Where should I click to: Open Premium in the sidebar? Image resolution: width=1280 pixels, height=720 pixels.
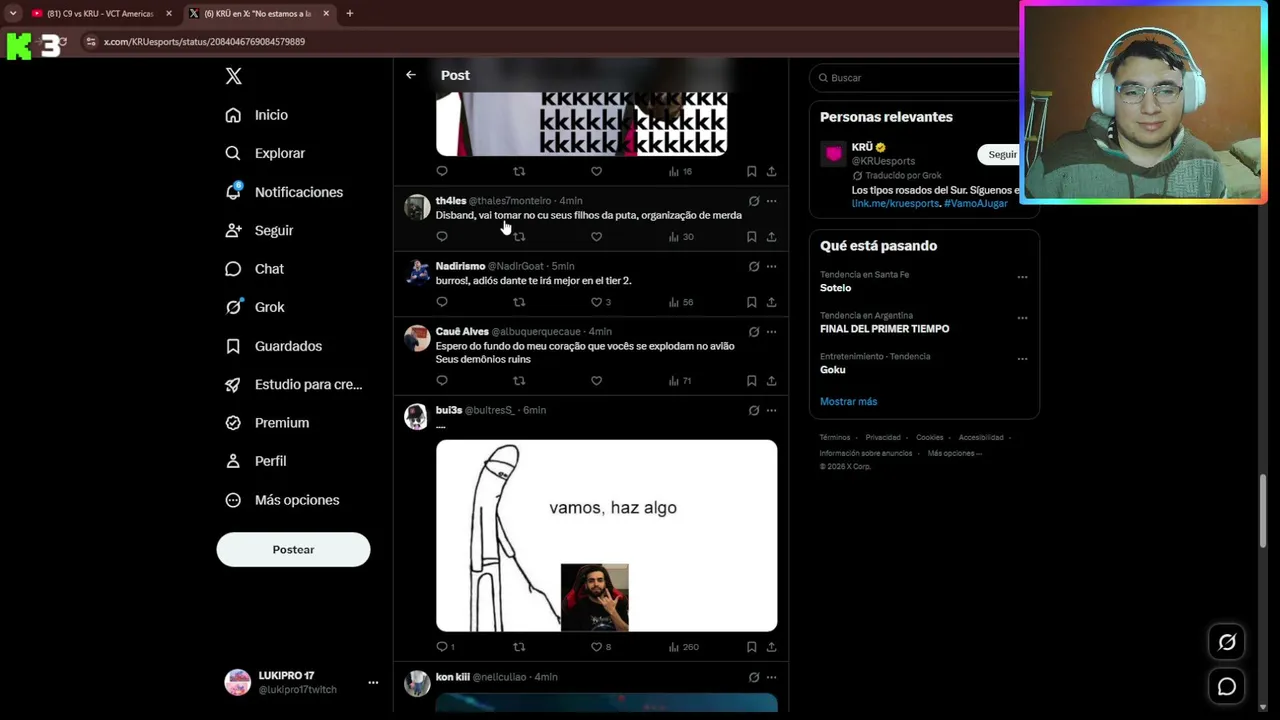coord(268,423)
